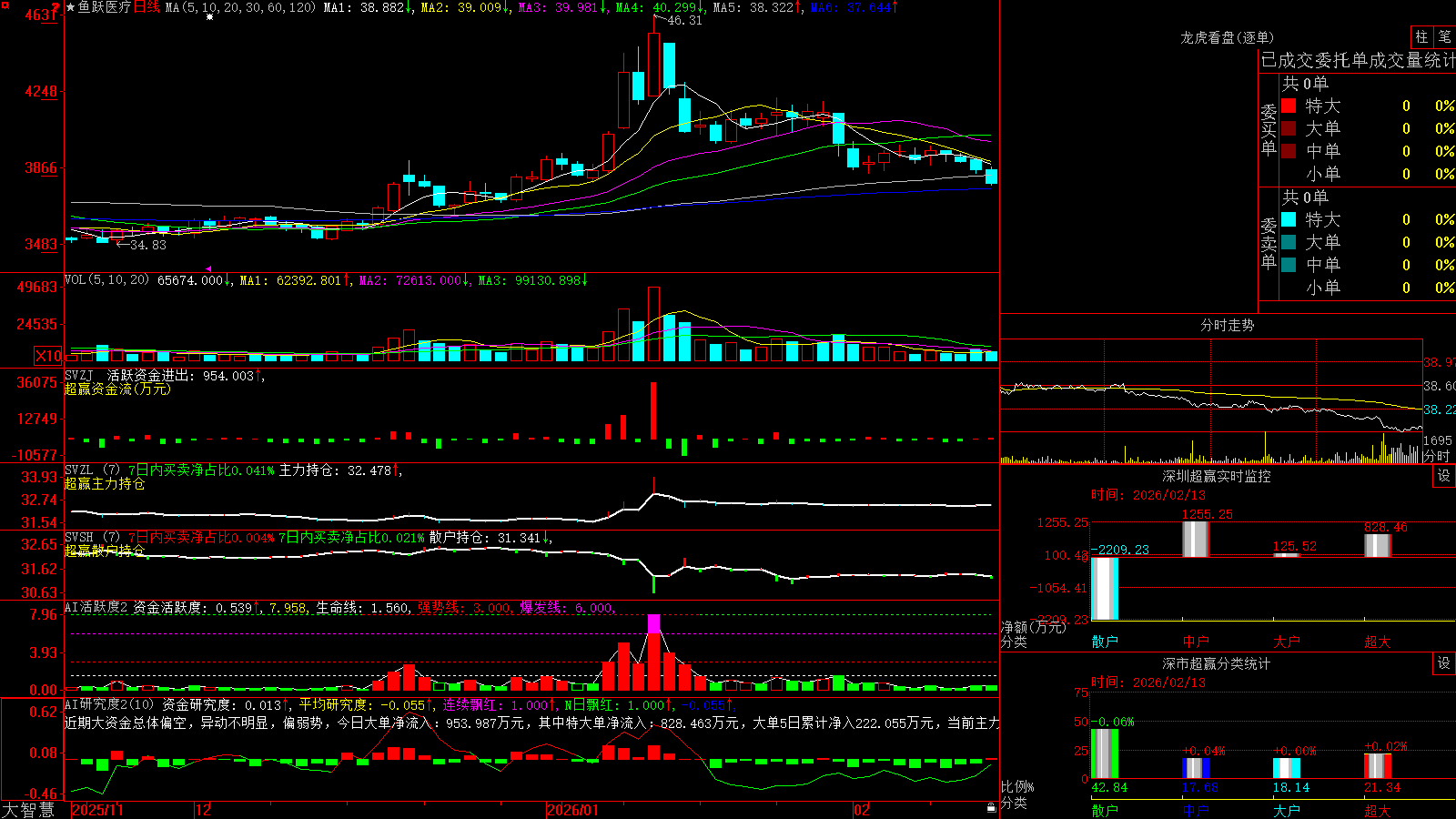The image size is (1456, 819).
Task: Open the VOL(5,10,20) indicator parameters
Action: pos(106,279)
